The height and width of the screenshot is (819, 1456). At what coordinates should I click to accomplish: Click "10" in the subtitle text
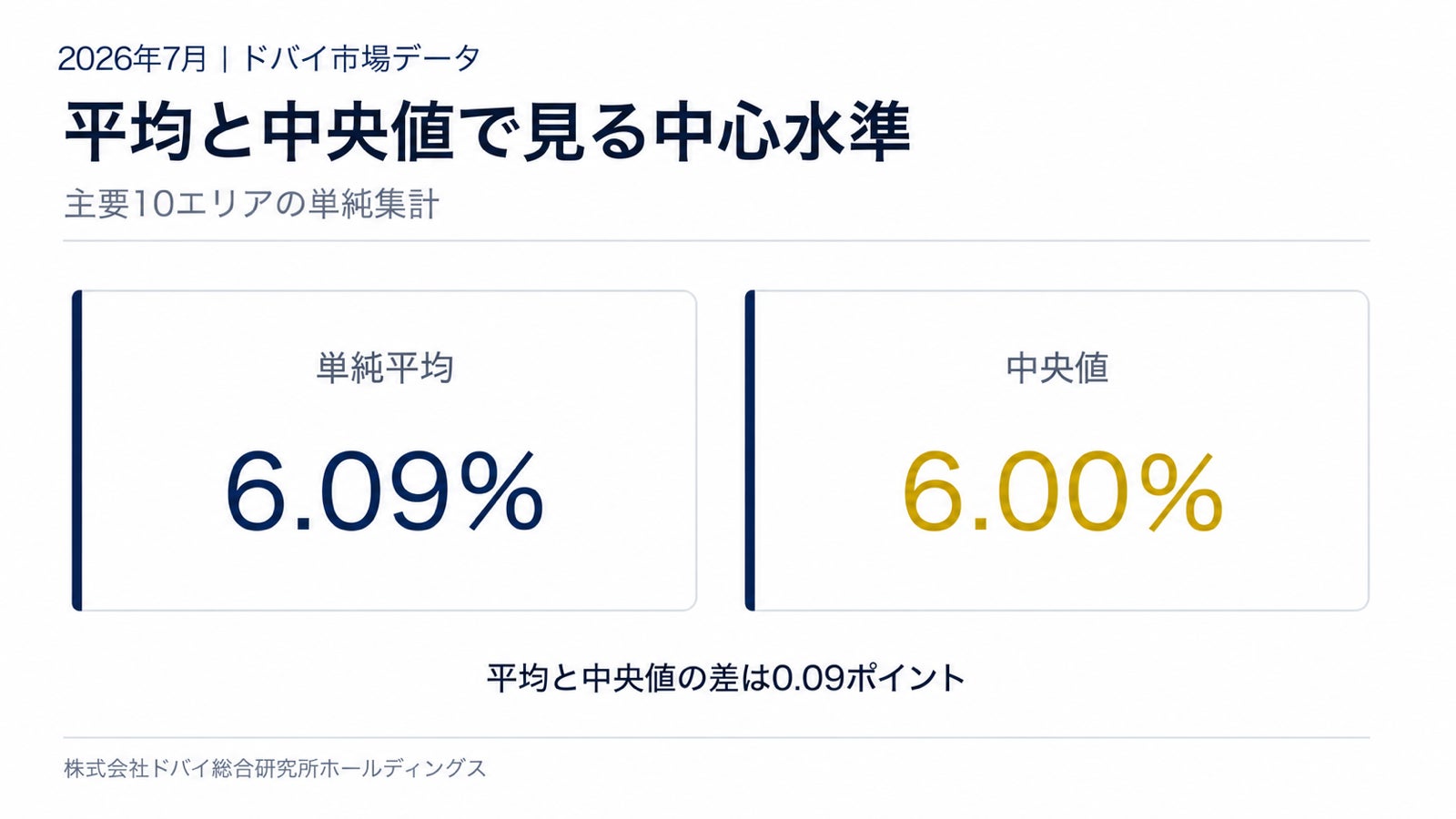tap(153, 205)
